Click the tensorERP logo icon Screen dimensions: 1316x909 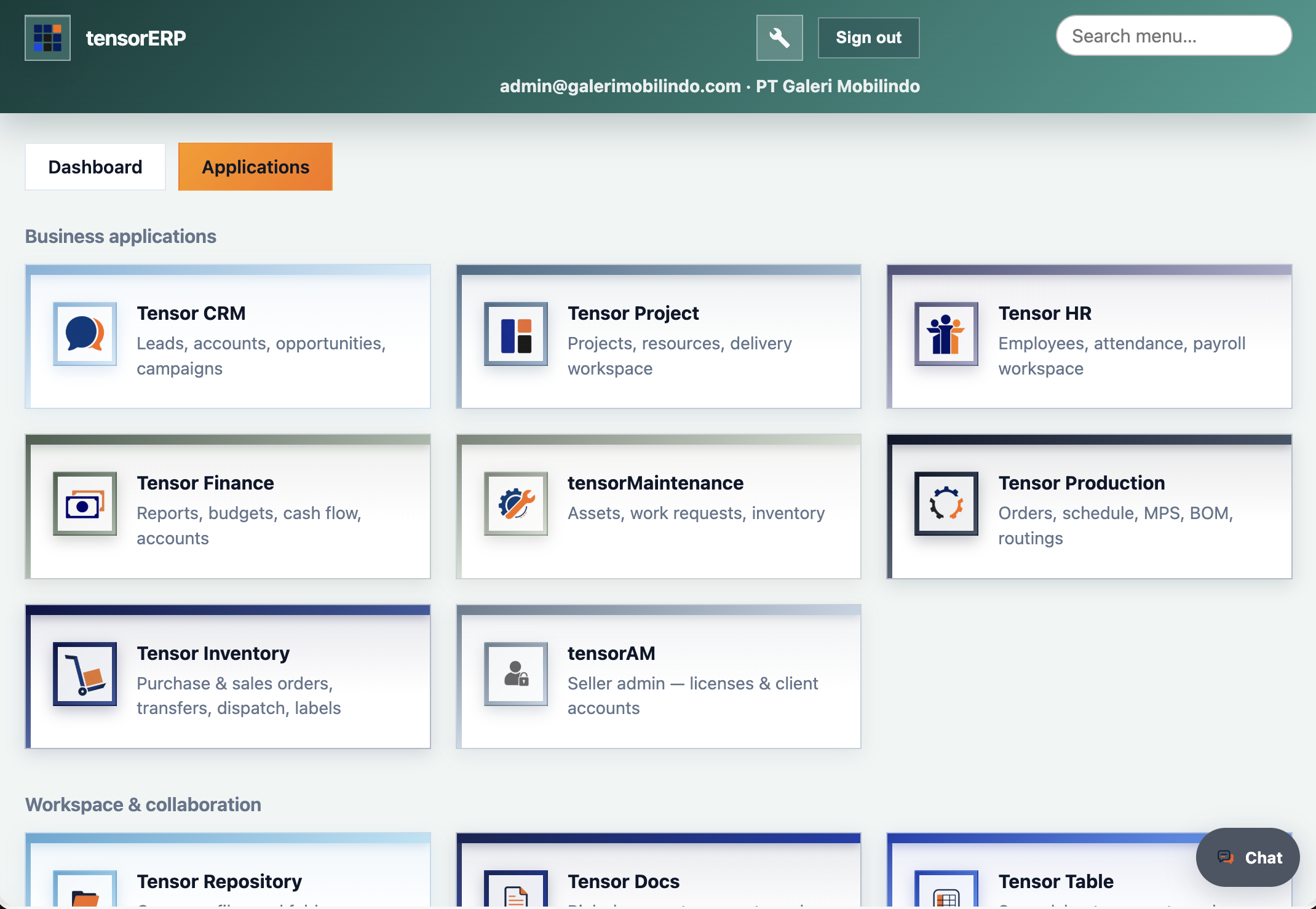47,38
